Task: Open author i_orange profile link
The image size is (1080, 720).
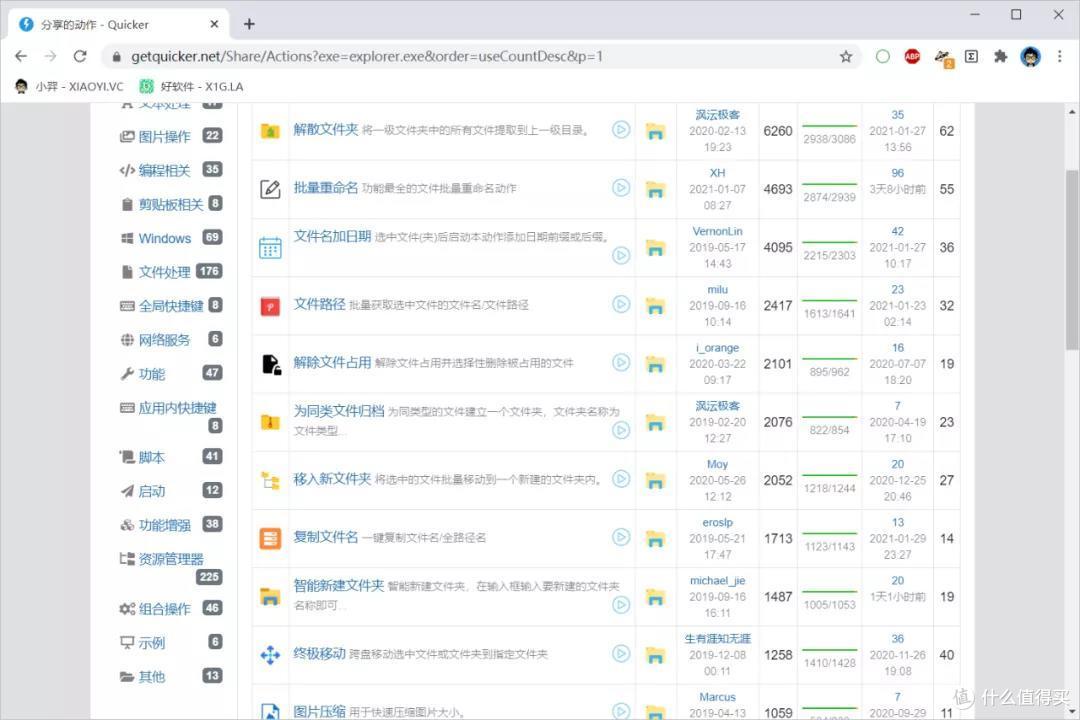Action: point(717,348)
